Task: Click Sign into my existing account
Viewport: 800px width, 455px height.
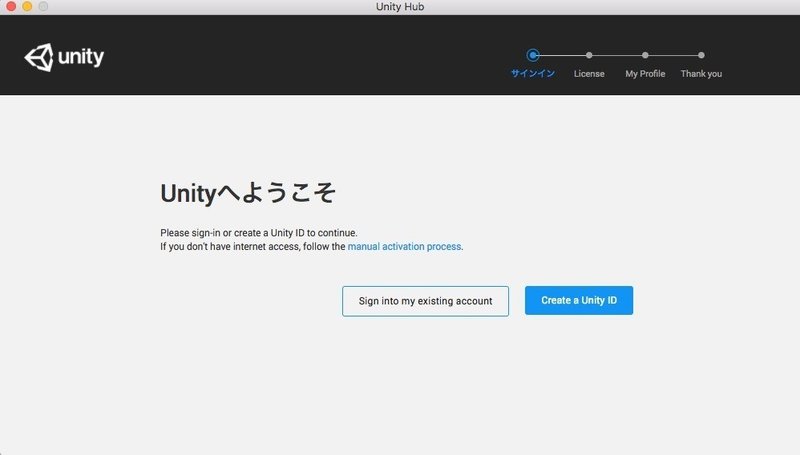Action: click(x=425, y=301)
